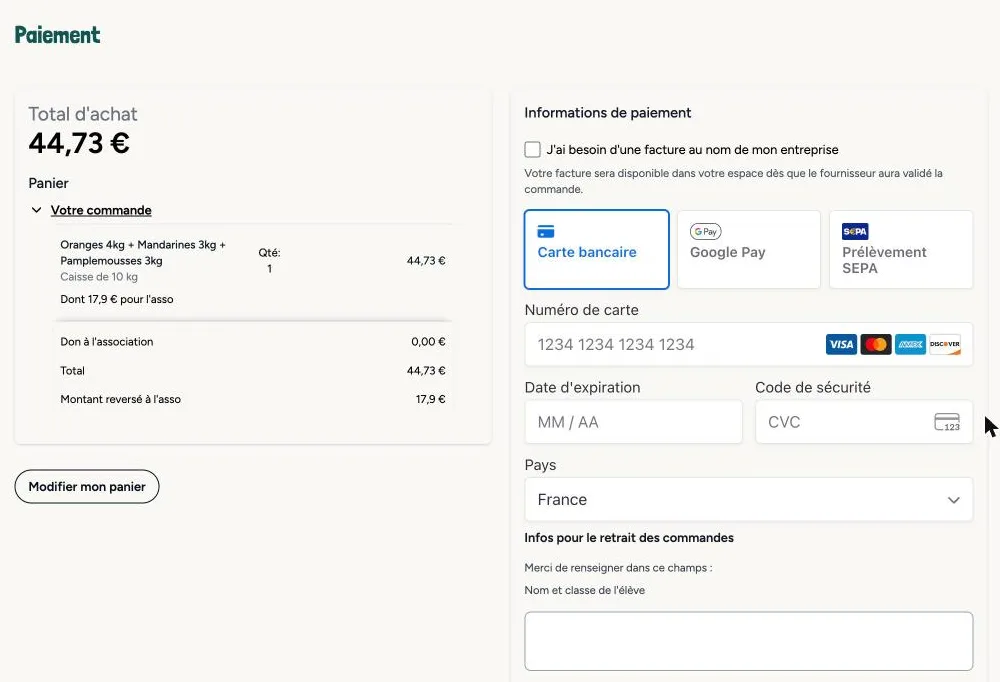Image resolution: width=1000 pixels, height=682 pixels.
Task: Select the Google Pay payment tab
Action: [749, 249]
